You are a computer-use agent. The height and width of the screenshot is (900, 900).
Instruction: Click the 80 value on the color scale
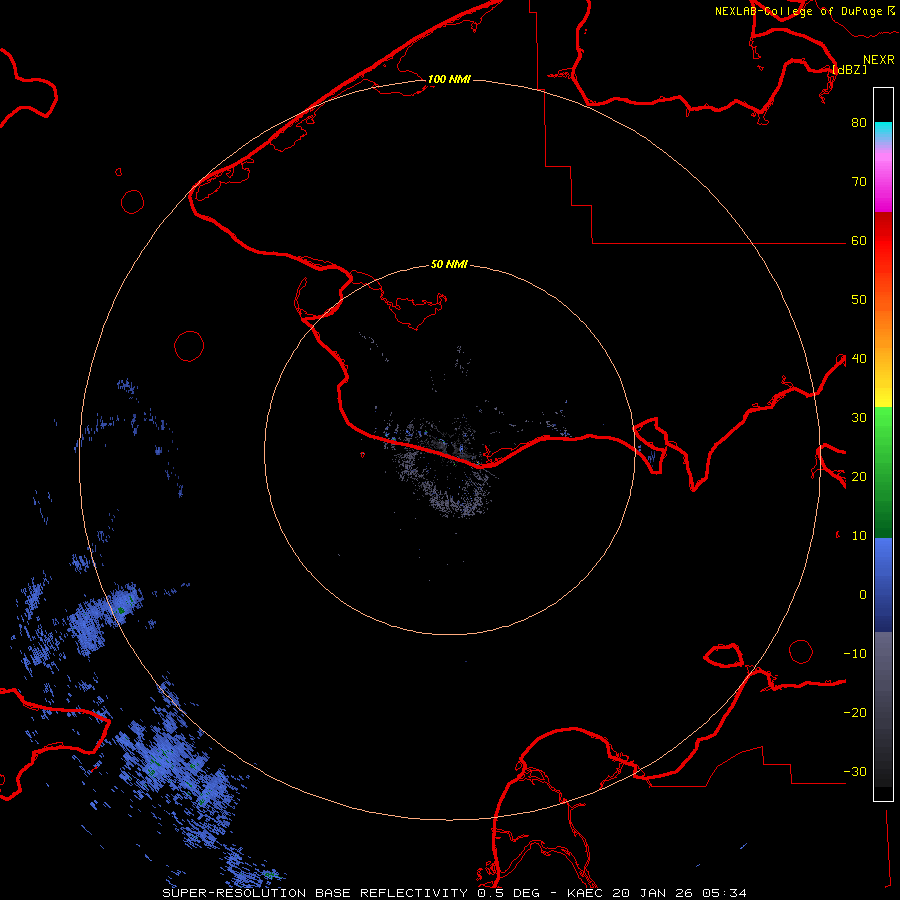point(859,123)
